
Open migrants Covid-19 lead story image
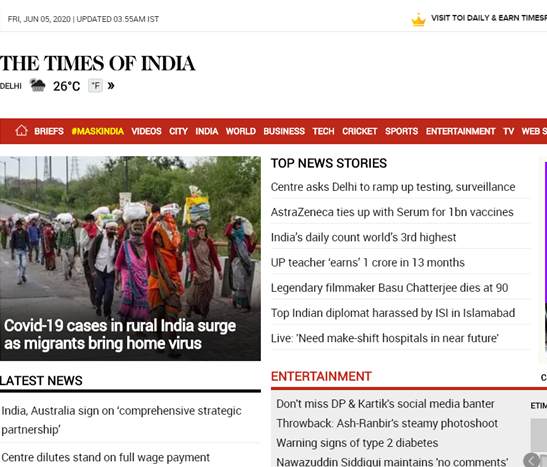[x=130, y=258]
